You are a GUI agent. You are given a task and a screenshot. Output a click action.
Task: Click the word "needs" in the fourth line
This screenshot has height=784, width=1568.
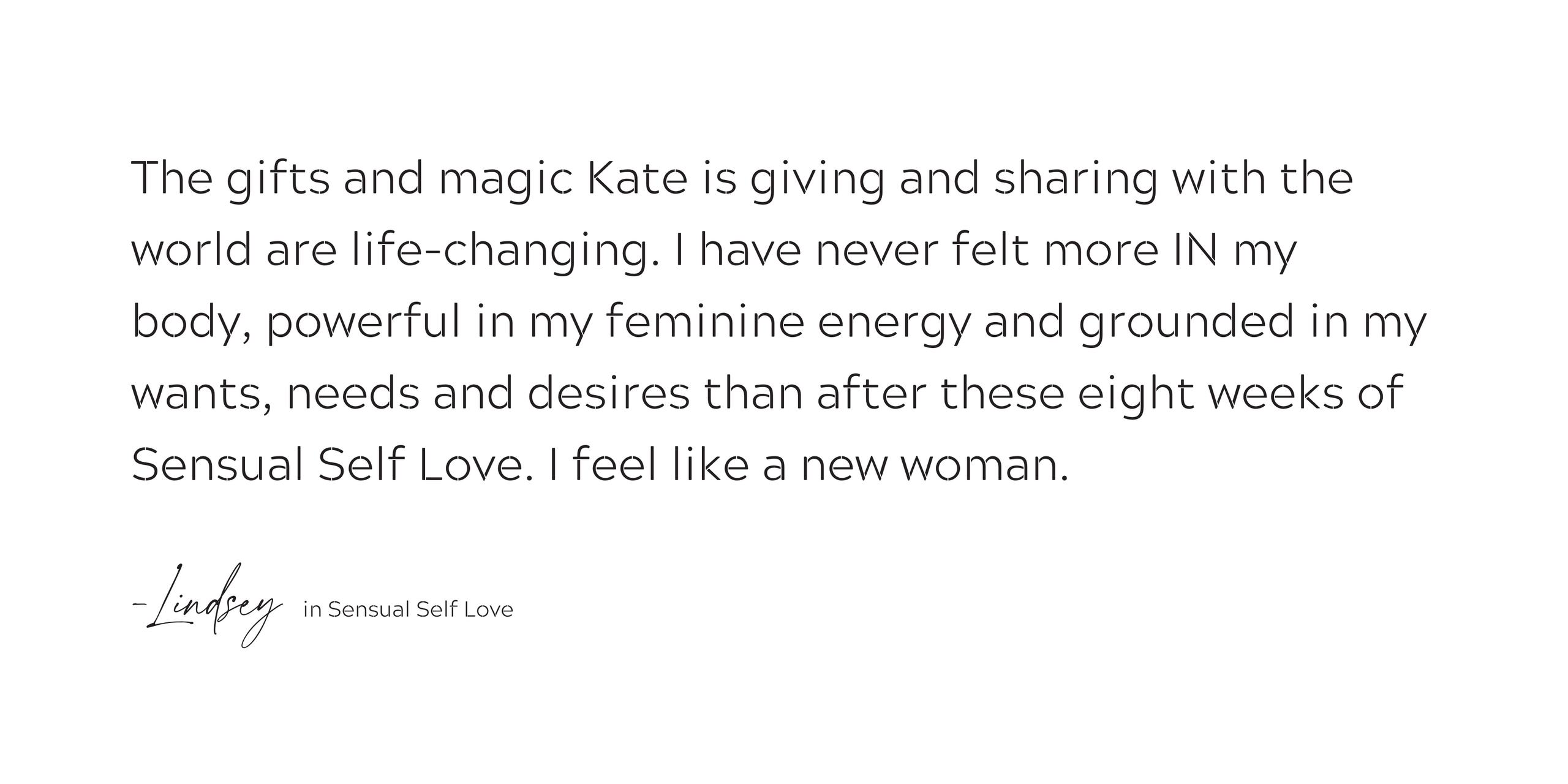353,393
